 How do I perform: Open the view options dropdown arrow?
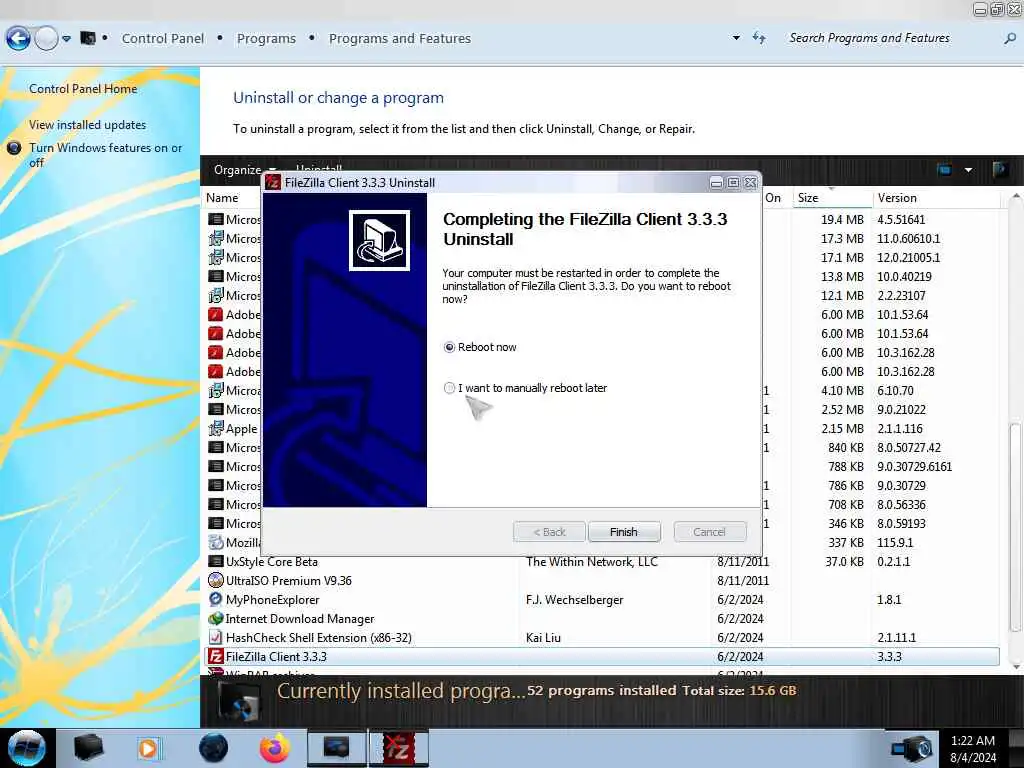tap(968, 170)
